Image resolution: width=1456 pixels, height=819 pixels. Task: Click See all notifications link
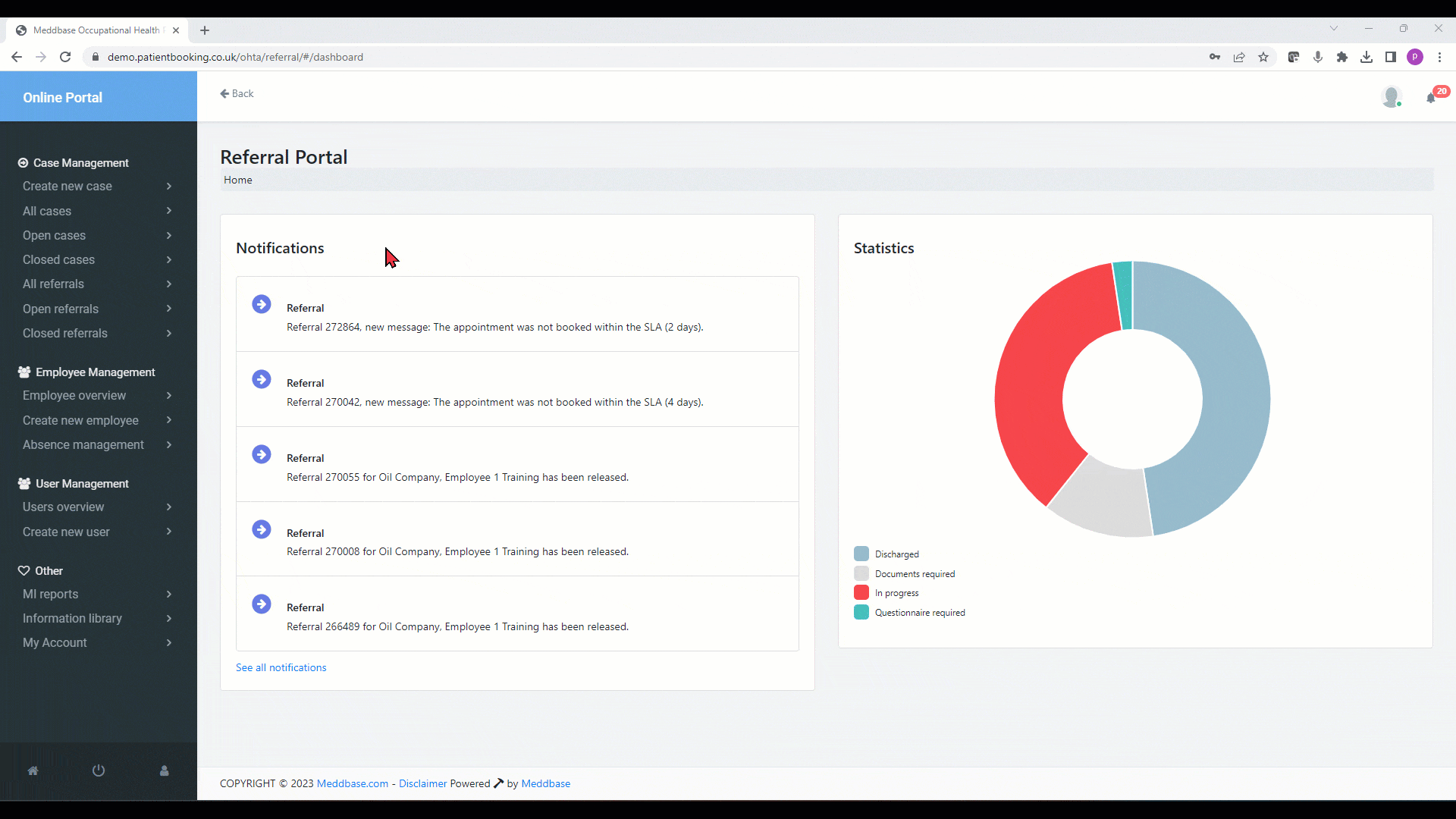point(281,667)
